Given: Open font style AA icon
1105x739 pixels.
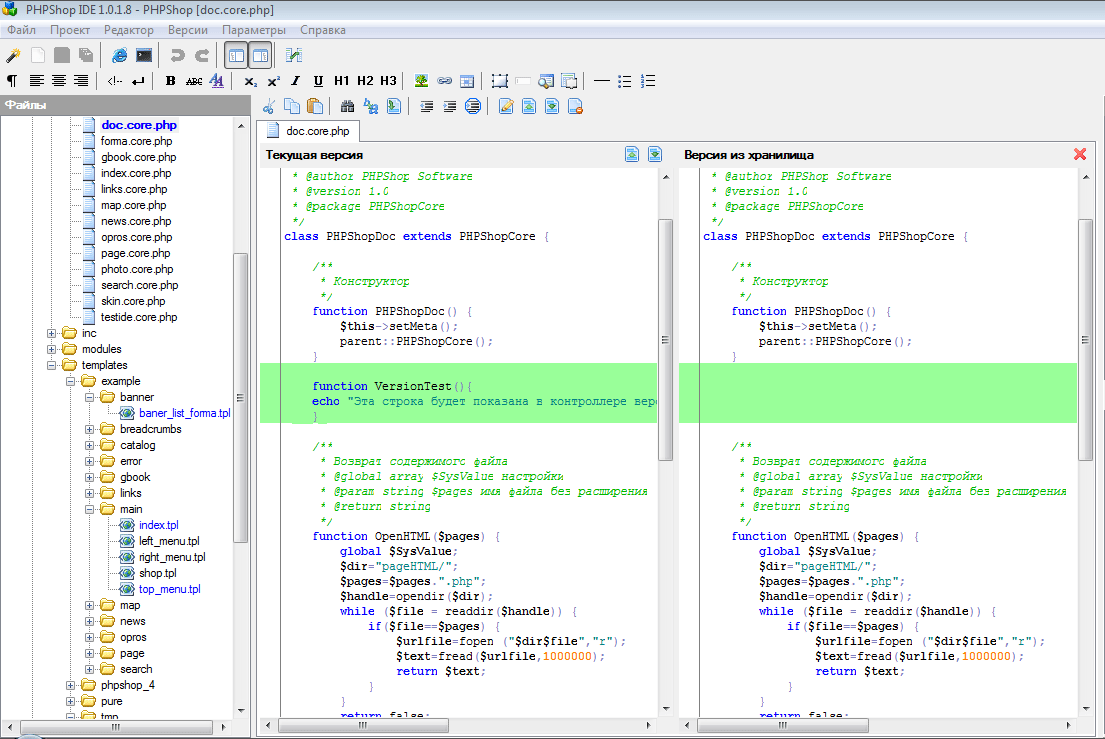Looking at the screenshot, I should [x=217, y=81].
